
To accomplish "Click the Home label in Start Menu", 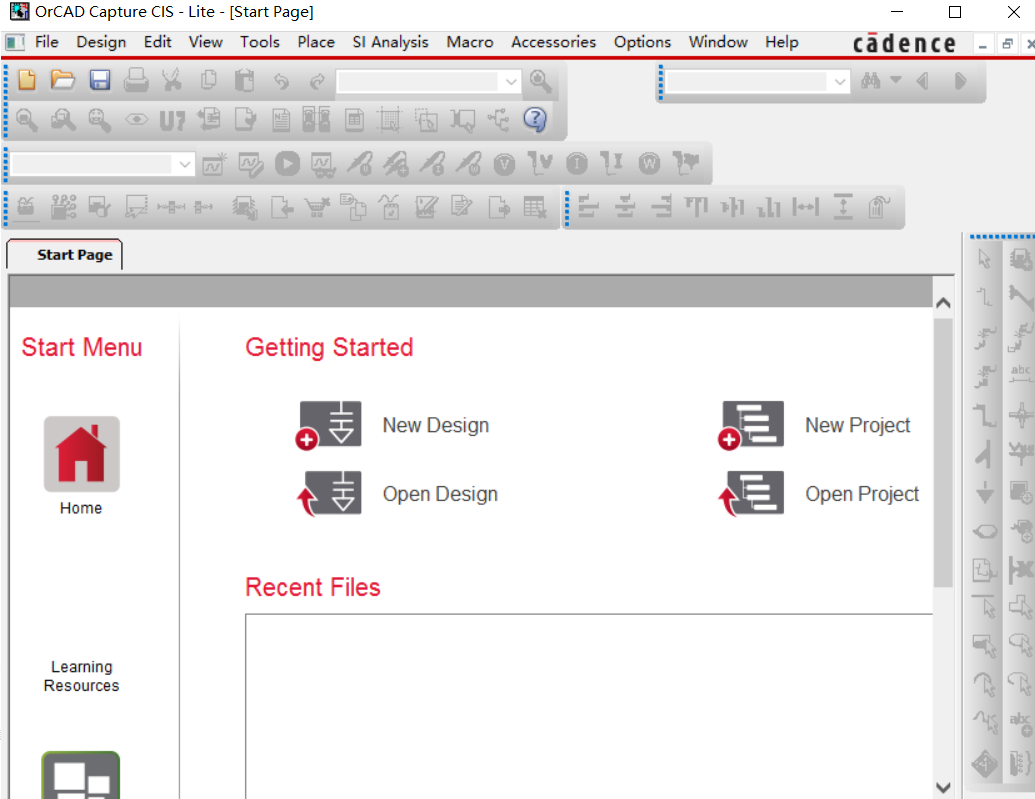I will click(x=81, y=508).
